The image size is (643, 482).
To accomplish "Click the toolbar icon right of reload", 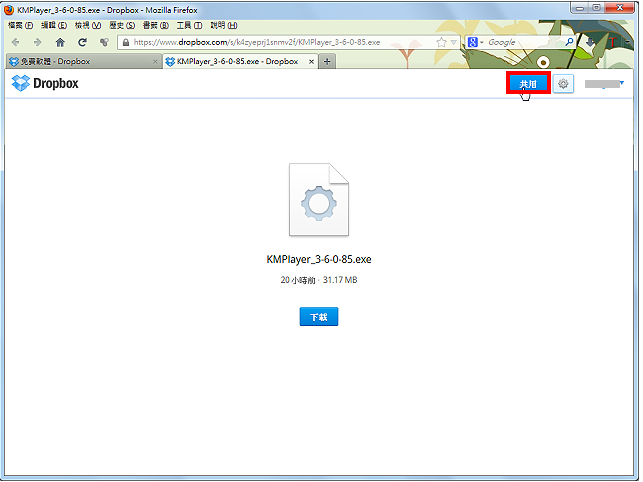I will pos(104,42).
